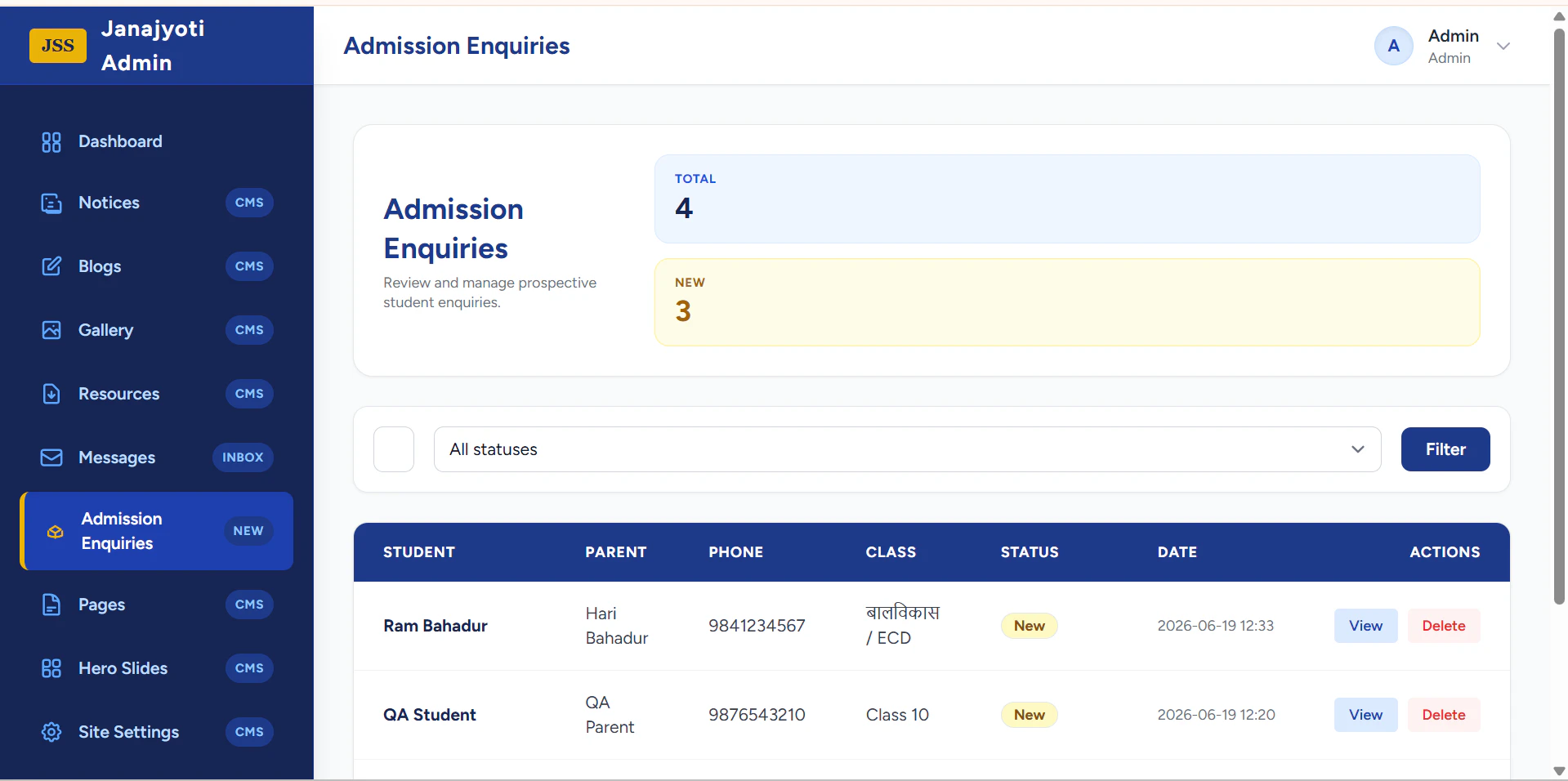Viewport: 1568px width, 781px height.
Task: Click the scrollbar down arrow
Action: pyautogui.click(x=1559, y=771)
